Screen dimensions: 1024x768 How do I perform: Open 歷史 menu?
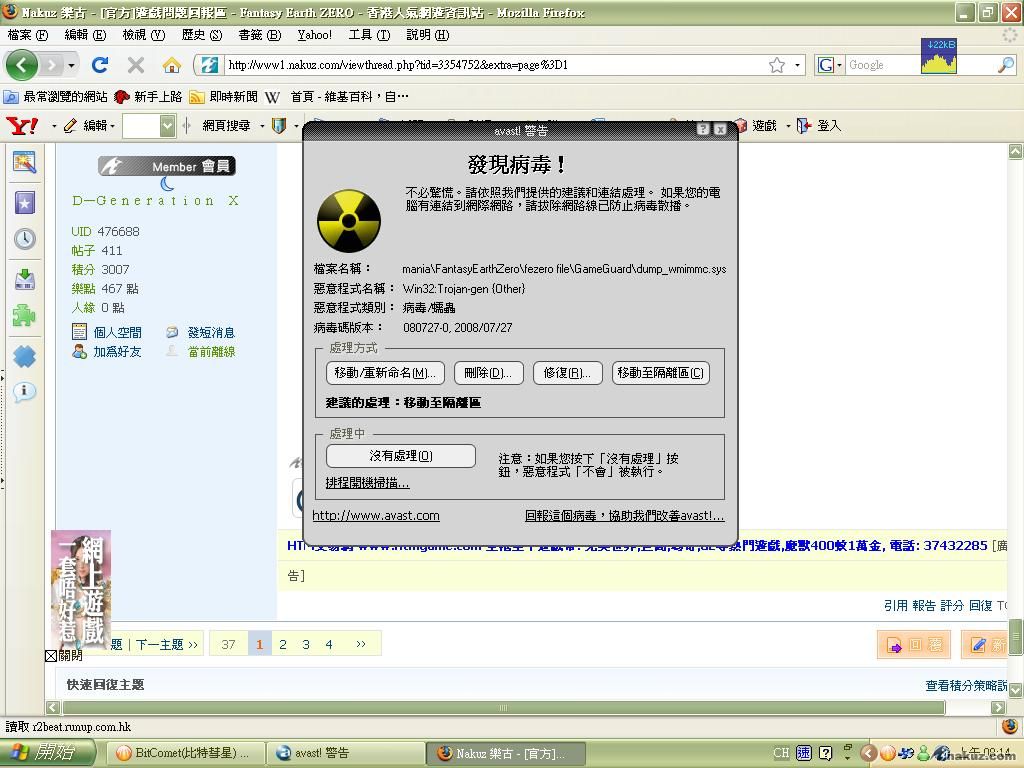[x=202, y=35]
